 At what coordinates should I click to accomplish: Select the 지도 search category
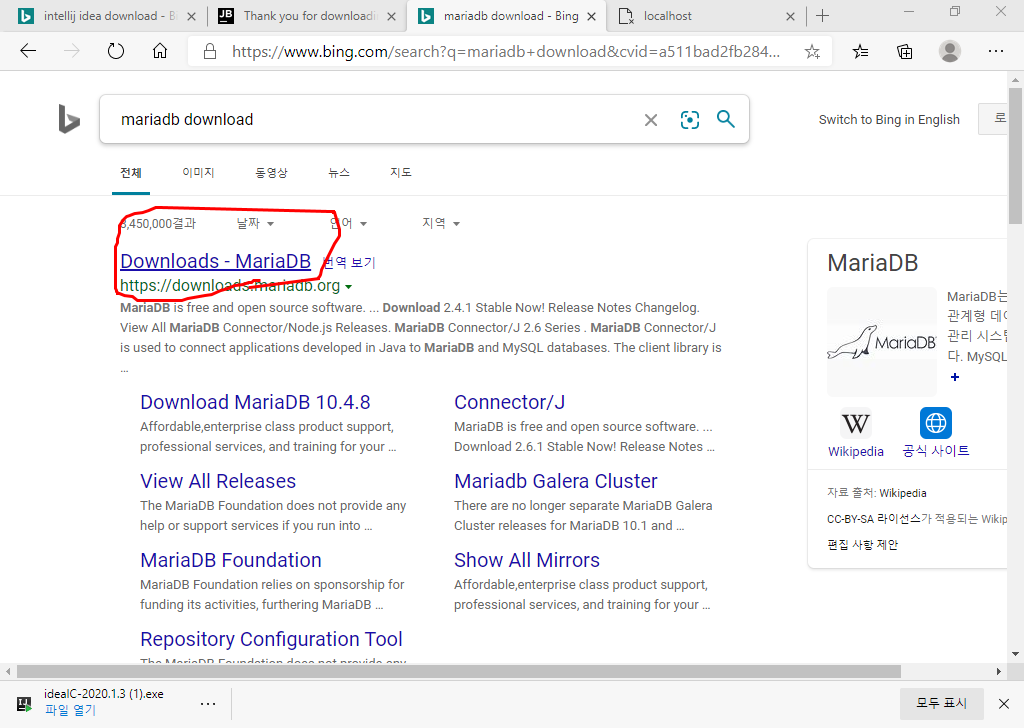point(400,172)
